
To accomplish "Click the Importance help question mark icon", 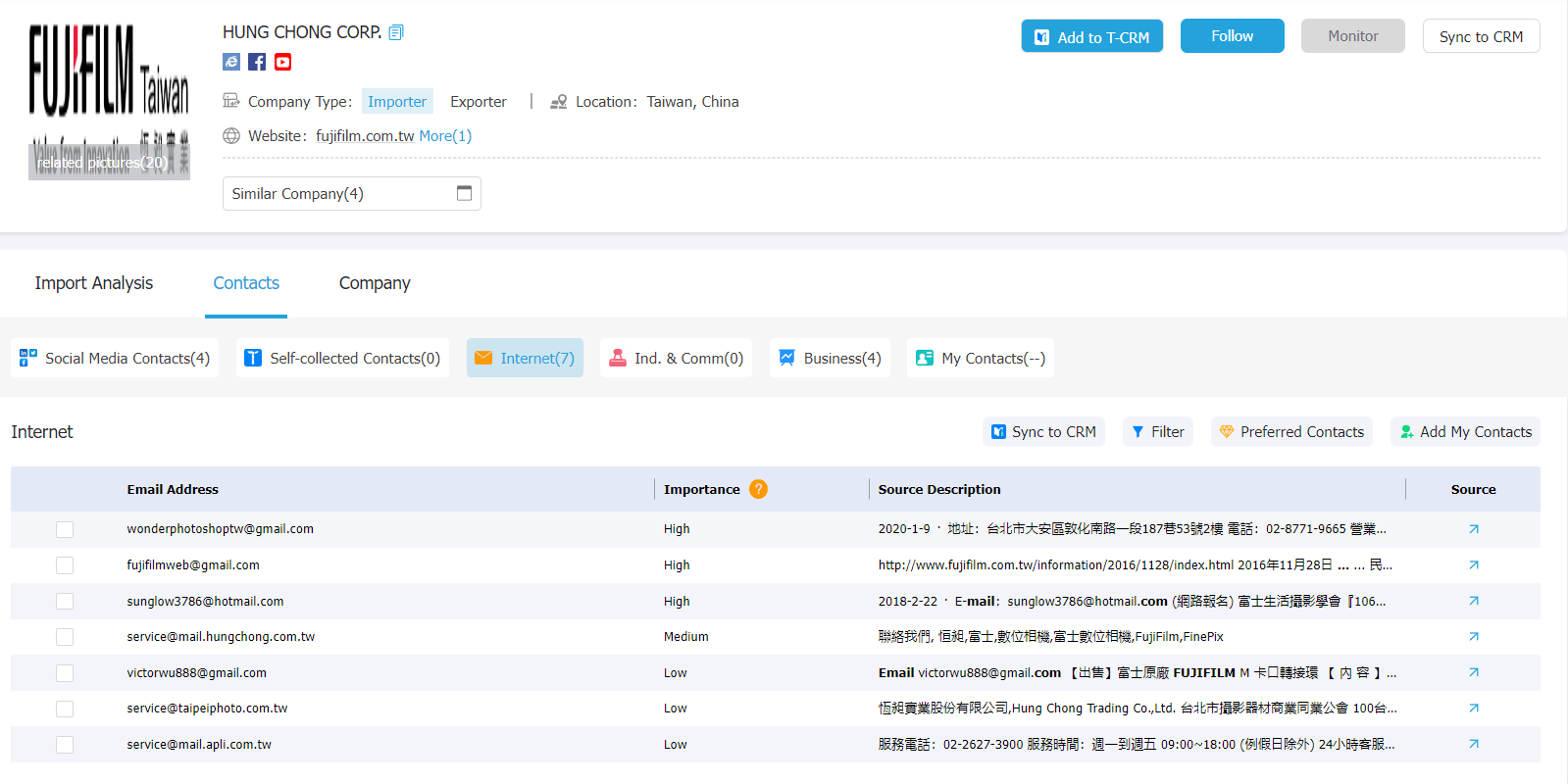I will (758, 489).
